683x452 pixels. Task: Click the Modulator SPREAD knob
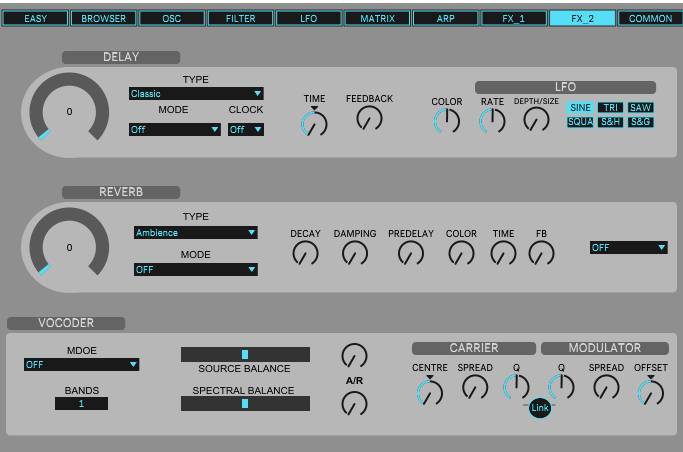click(x=606, y=388)
